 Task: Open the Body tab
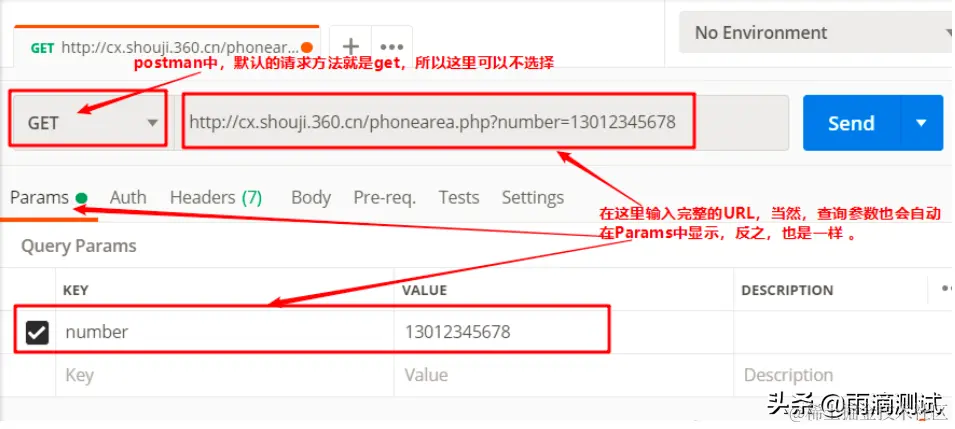(x=311, y=197)
